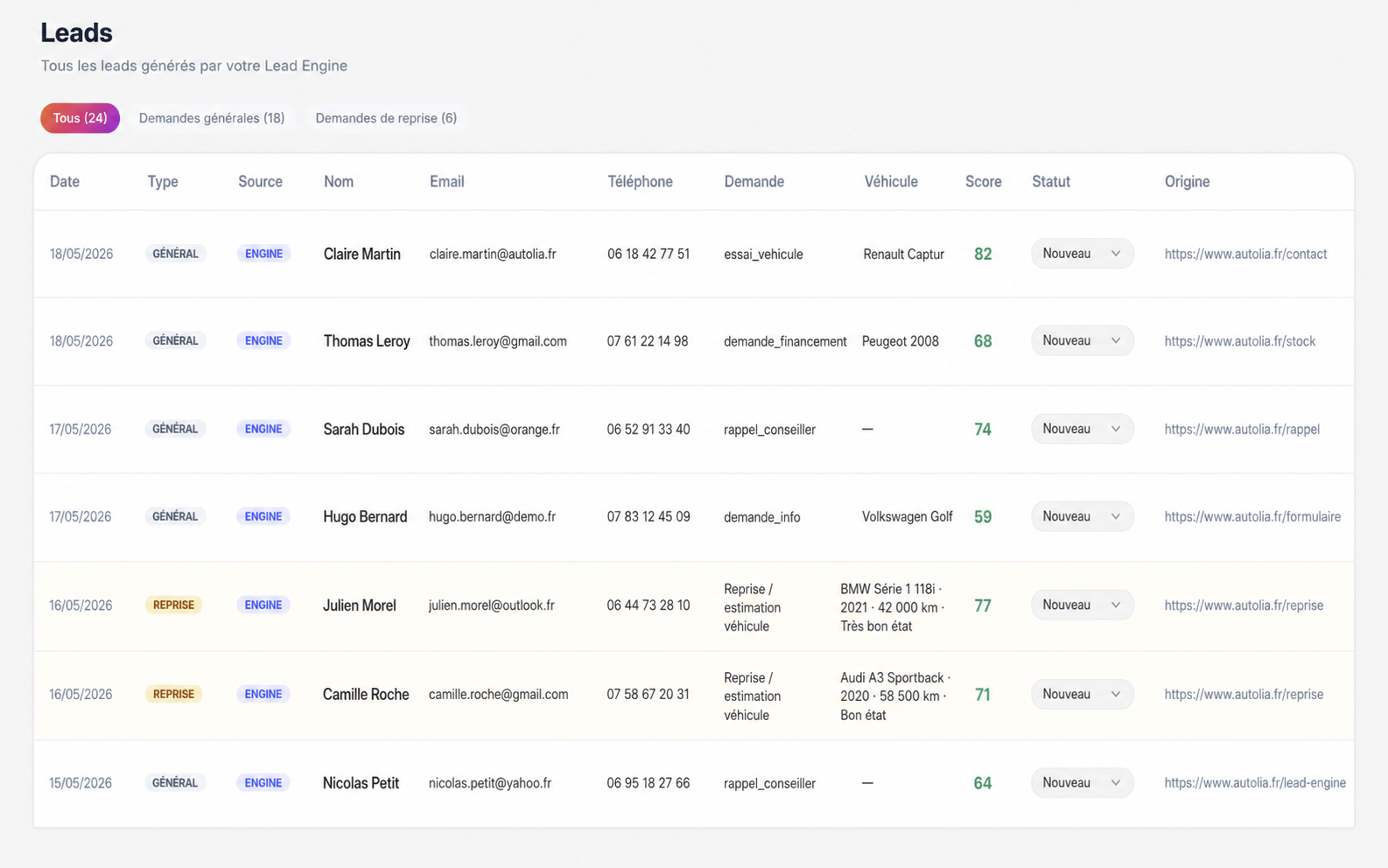Click the demande_info request cell
This screenshot has width=1388, height=868.
click(x=761, y=516)
